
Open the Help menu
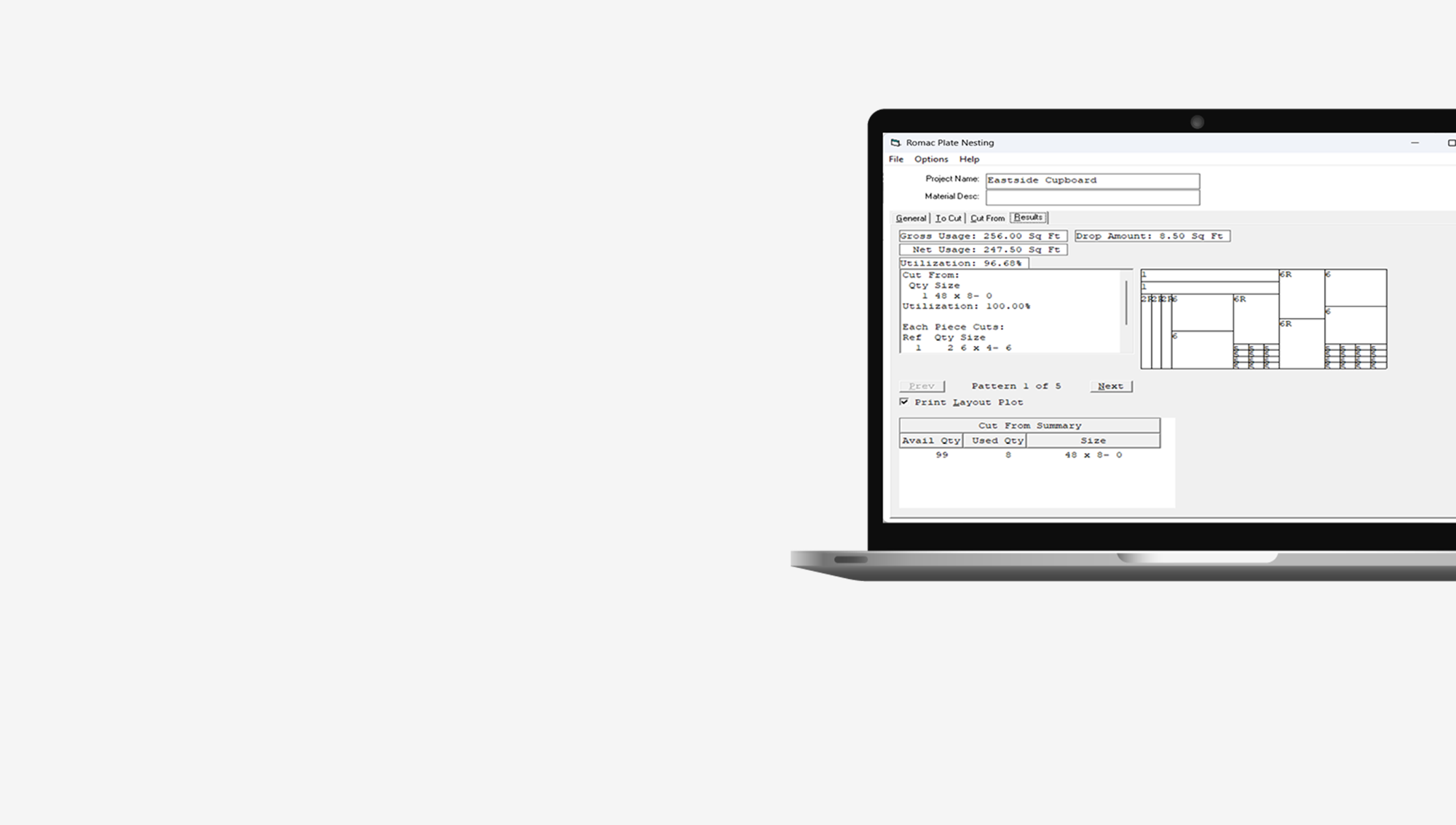969,159
